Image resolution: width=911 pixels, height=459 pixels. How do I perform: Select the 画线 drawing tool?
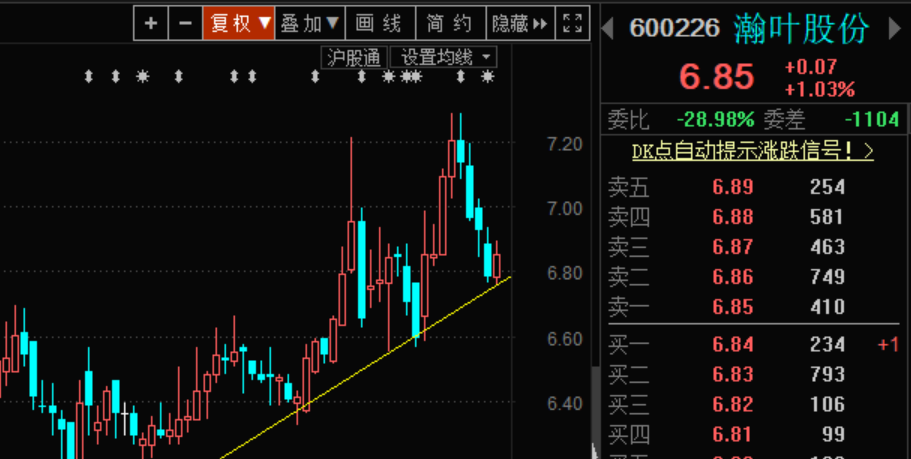click(381, 23)
